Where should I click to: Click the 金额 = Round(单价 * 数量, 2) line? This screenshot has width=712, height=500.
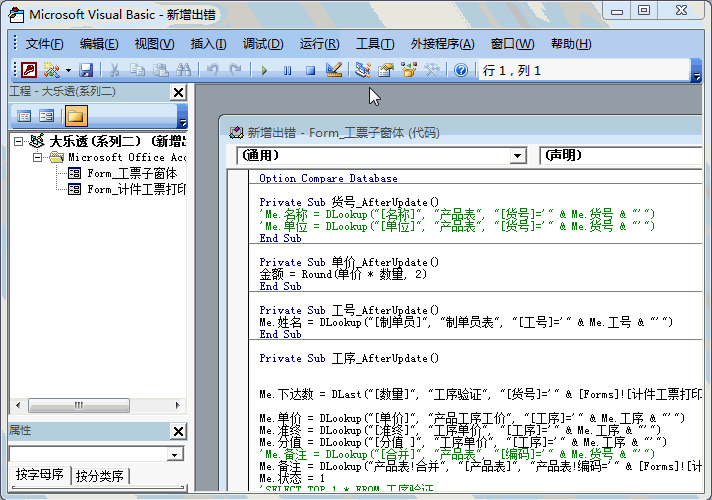343,274
